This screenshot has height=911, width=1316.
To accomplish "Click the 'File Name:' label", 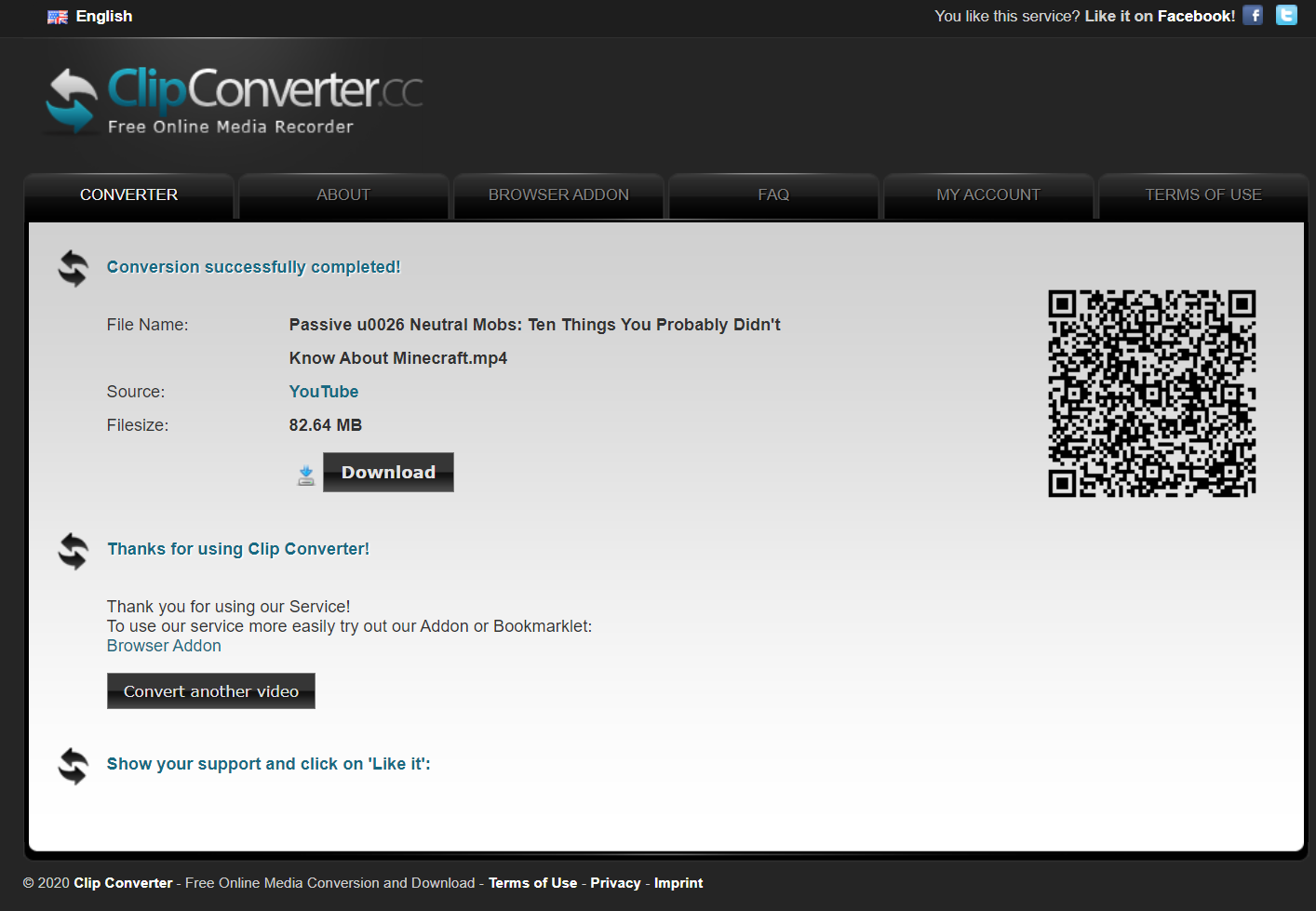I will tap(147, 325).
